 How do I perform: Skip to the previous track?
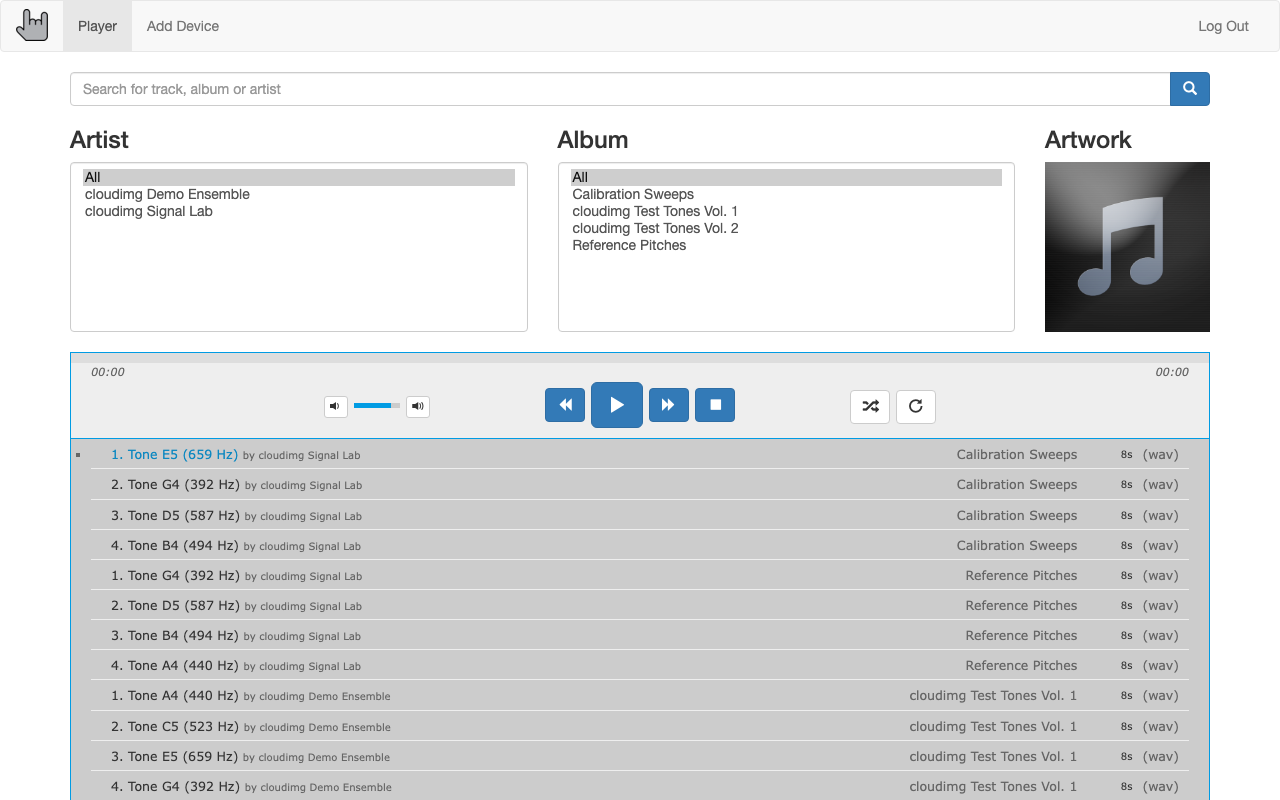click(565, 405)
